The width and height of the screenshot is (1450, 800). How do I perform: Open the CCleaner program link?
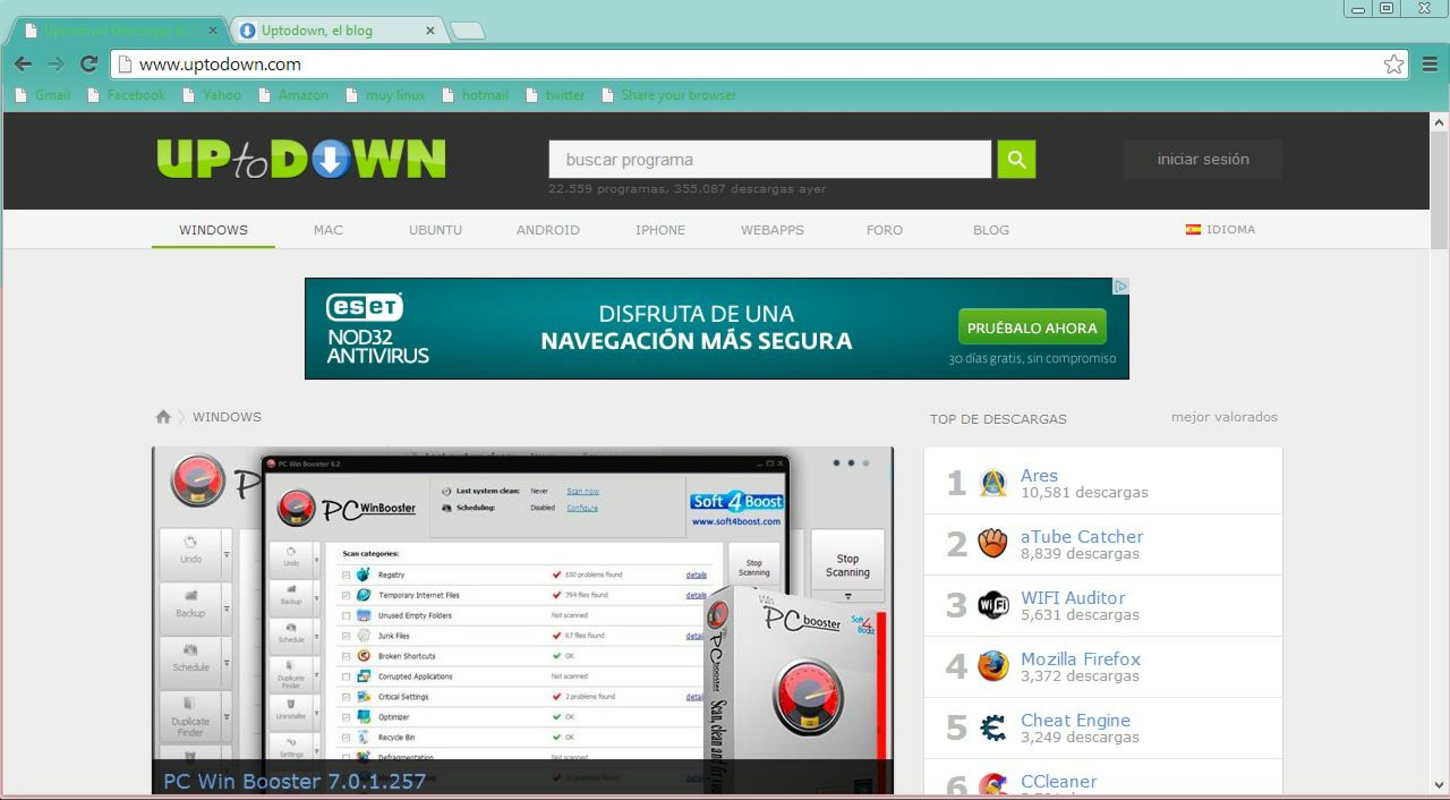click(x=1058, y=781)
